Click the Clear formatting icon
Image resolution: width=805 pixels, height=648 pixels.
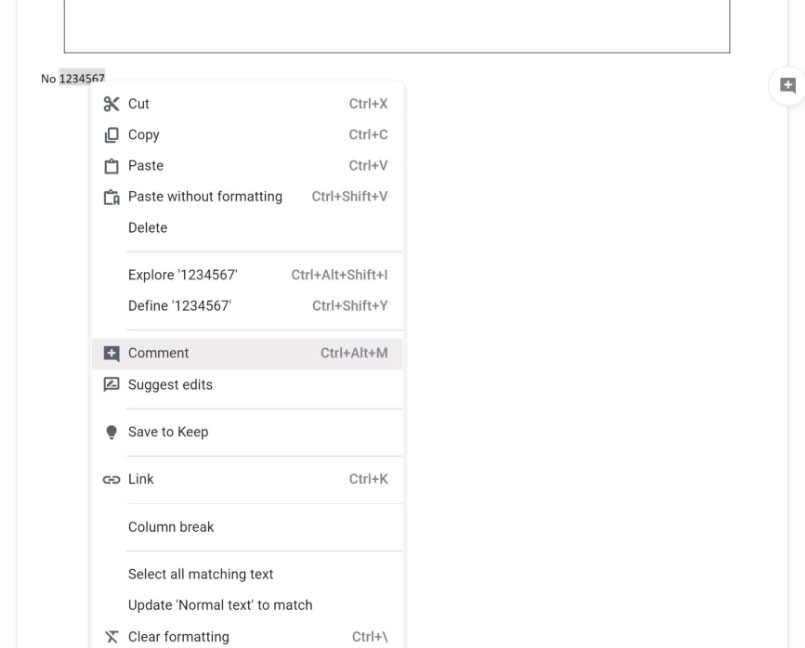[x=111, y=637]
